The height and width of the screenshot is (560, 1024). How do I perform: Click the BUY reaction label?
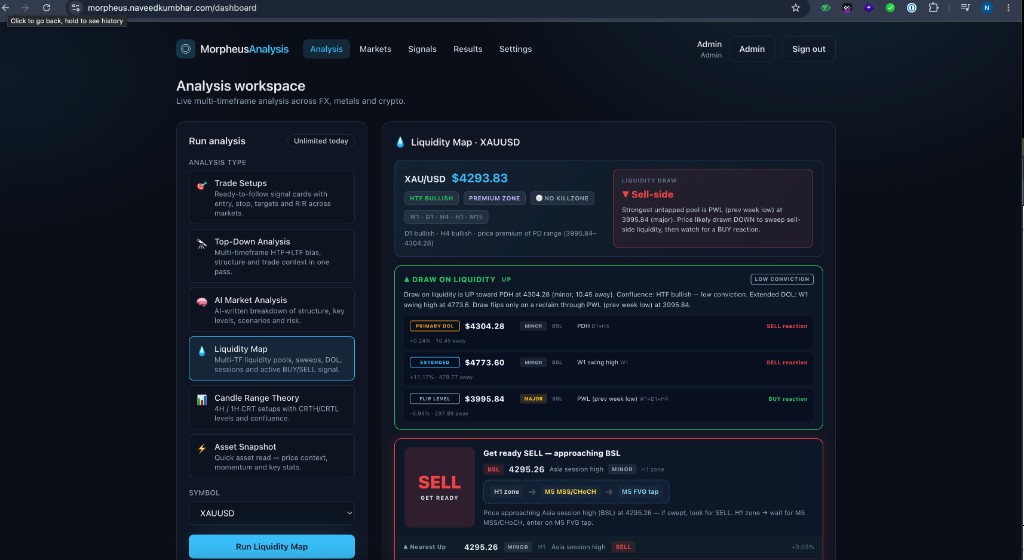pyautogui.click(x=788, y=399)
